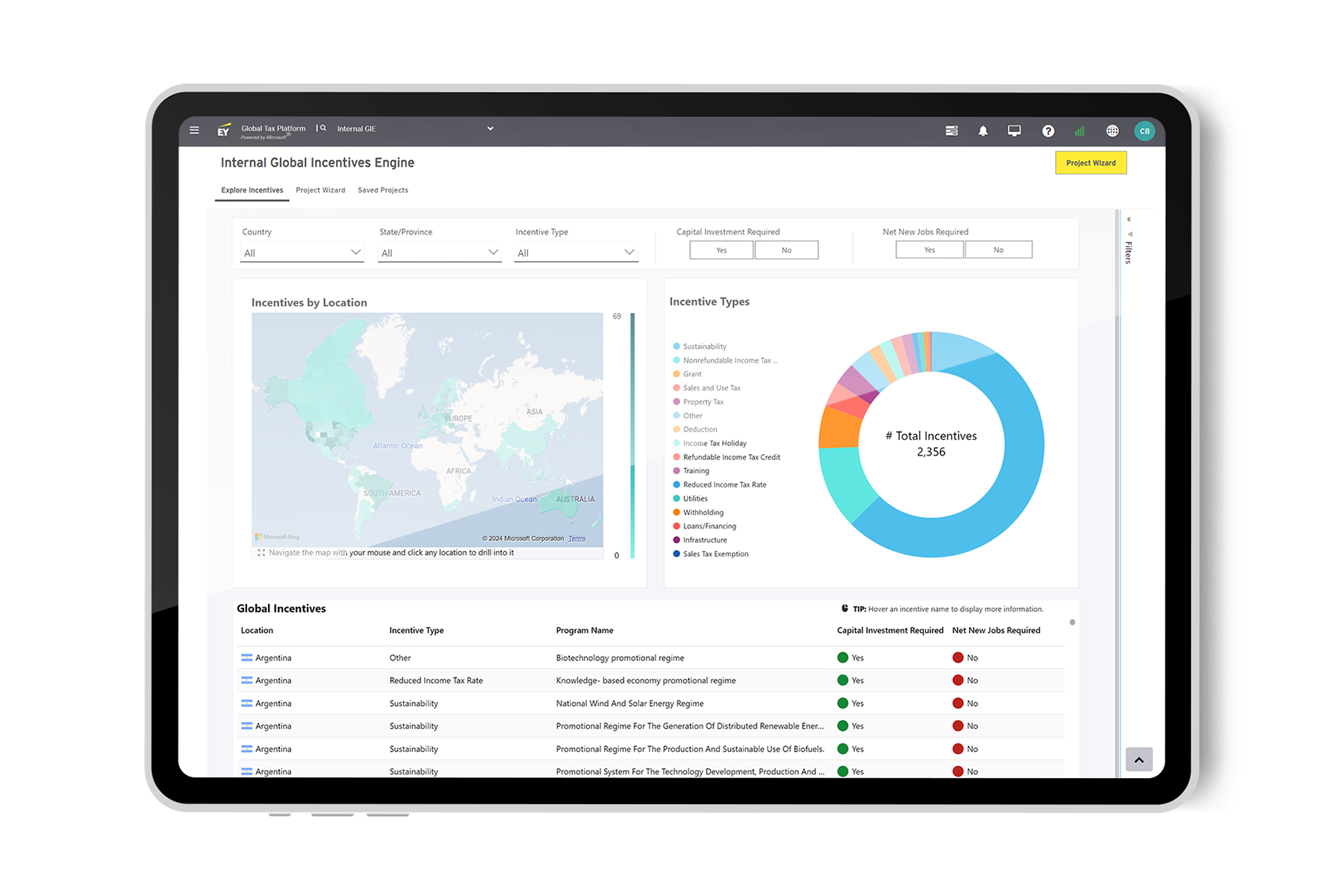Viewport: 1344px width, 896px height.
Task: Switch to the Project Wizard tab
Action: pos(320,190)
